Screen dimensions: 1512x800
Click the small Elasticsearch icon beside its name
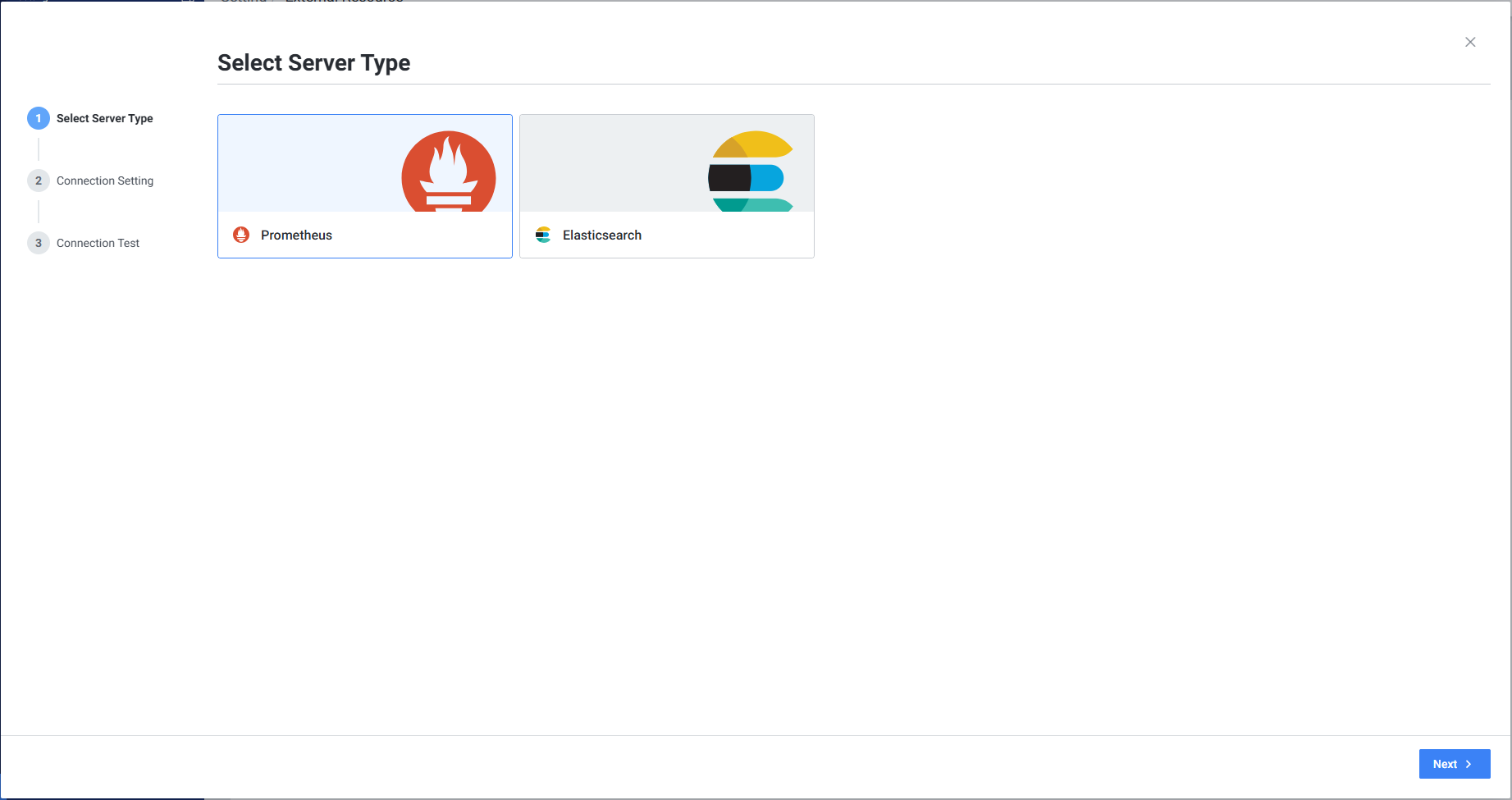point(543,235)
